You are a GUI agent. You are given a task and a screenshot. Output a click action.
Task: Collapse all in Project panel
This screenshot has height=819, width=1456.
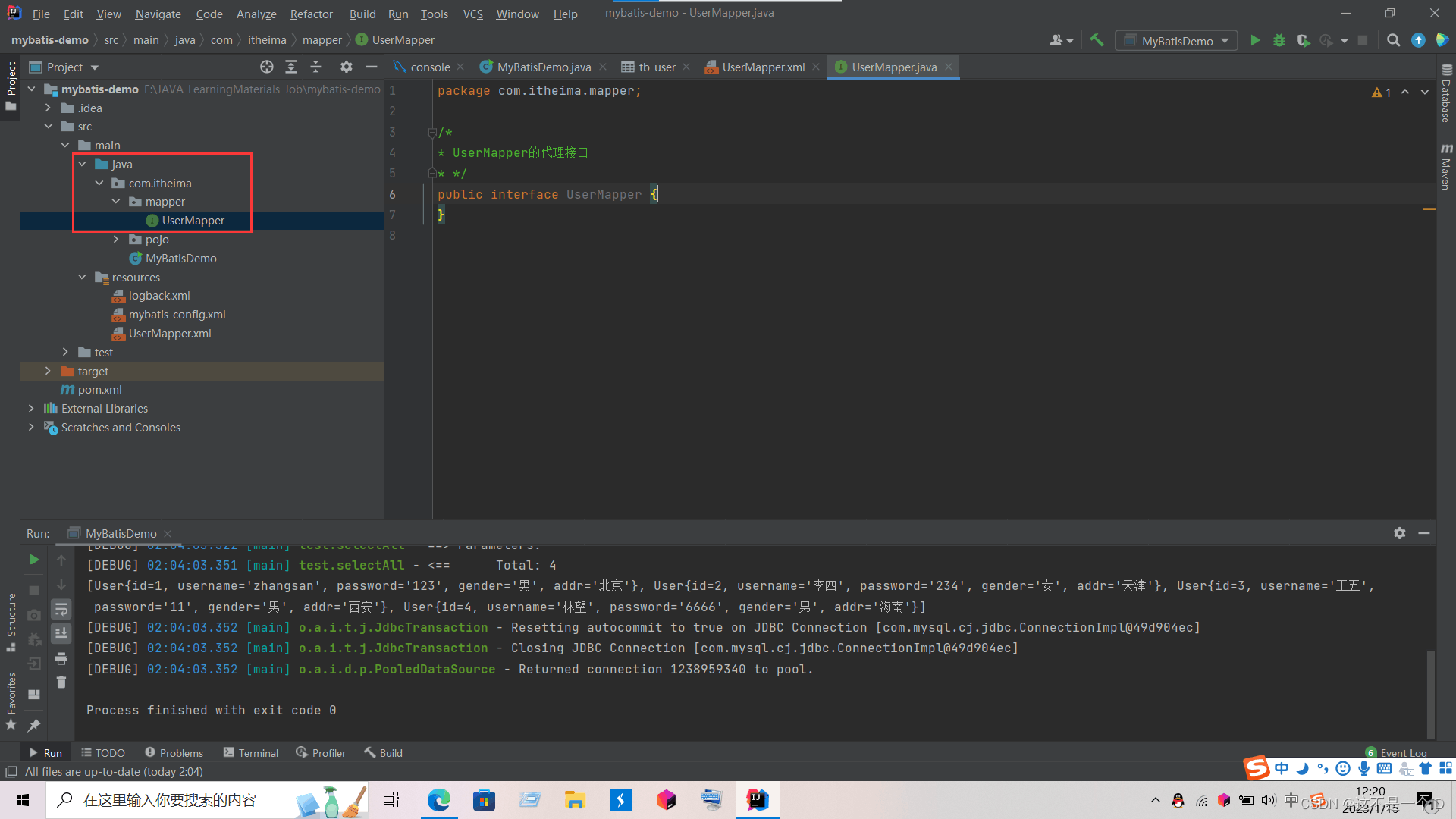[315, 67]
